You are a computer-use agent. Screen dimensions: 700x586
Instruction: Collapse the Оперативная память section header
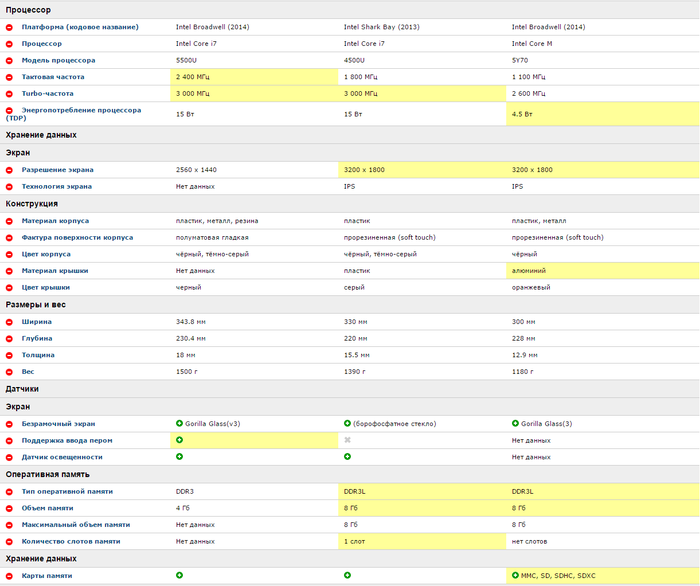click(x=47, y=474)
